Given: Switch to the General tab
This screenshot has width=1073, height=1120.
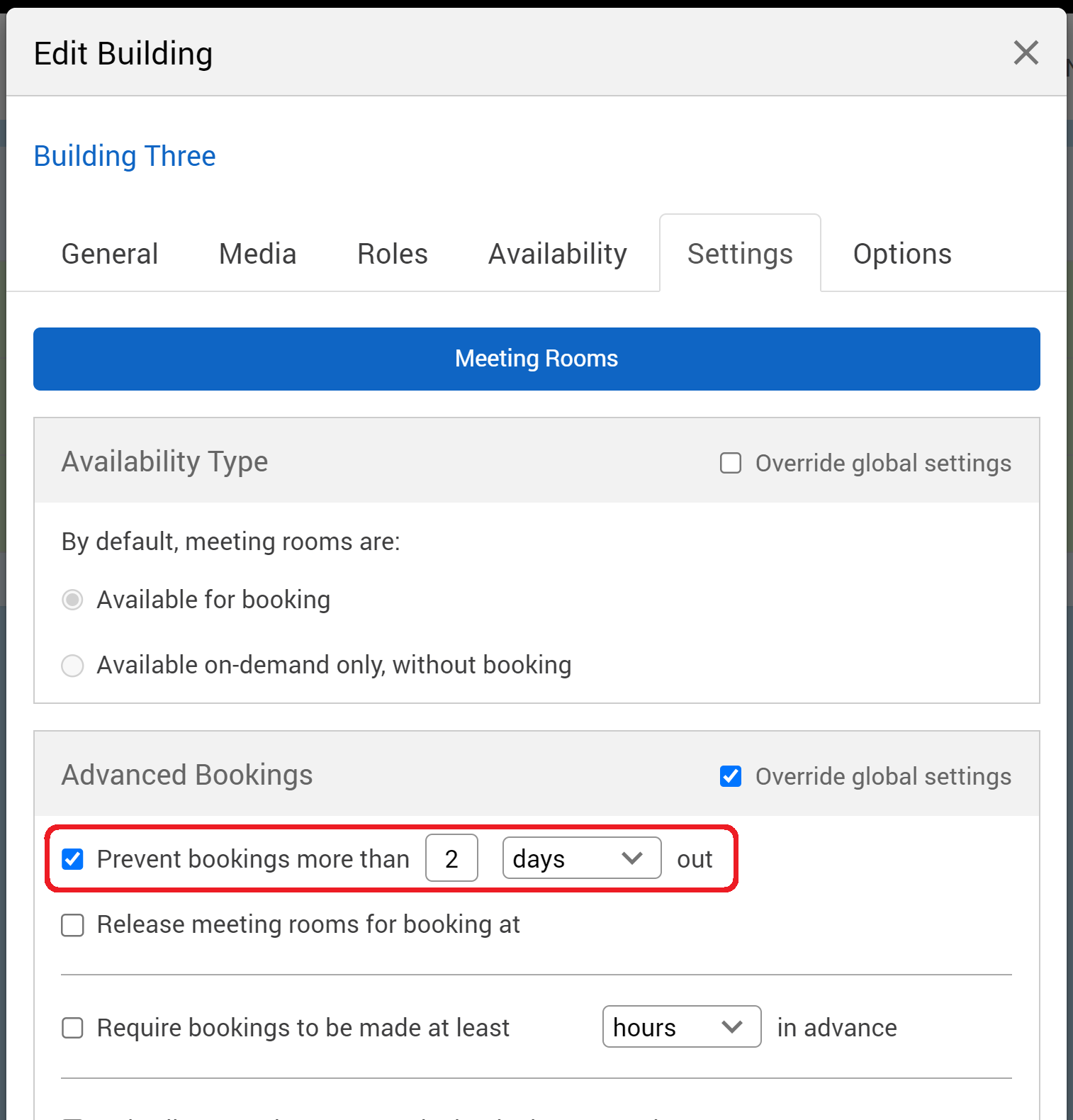Looking at the screenshot, I should tap(110, 254).
